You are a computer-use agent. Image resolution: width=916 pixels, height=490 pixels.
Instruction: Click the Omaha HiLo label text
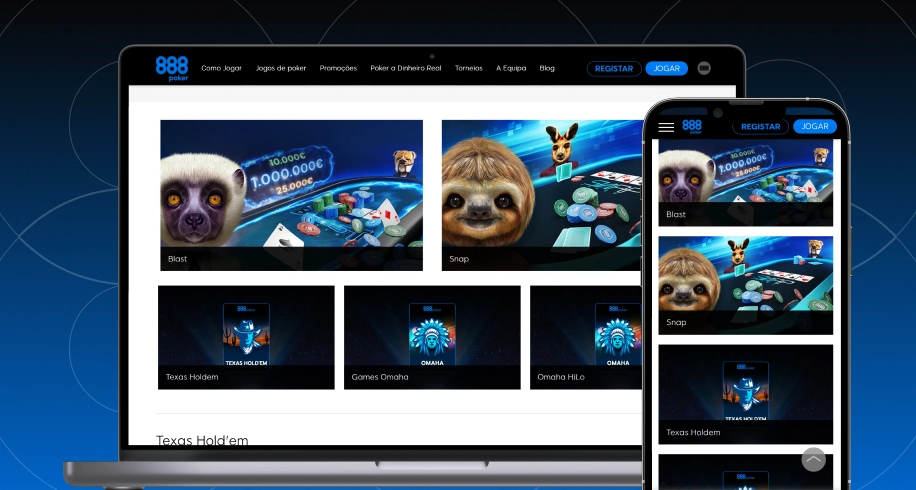561,377
